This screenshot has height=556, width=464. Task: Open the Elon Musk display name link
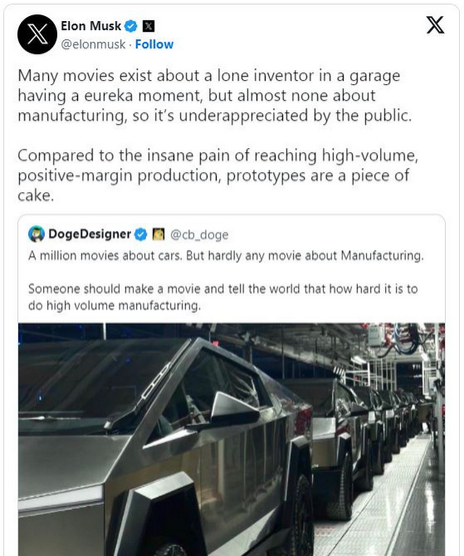pyautogui.click(x=91, y=26)
